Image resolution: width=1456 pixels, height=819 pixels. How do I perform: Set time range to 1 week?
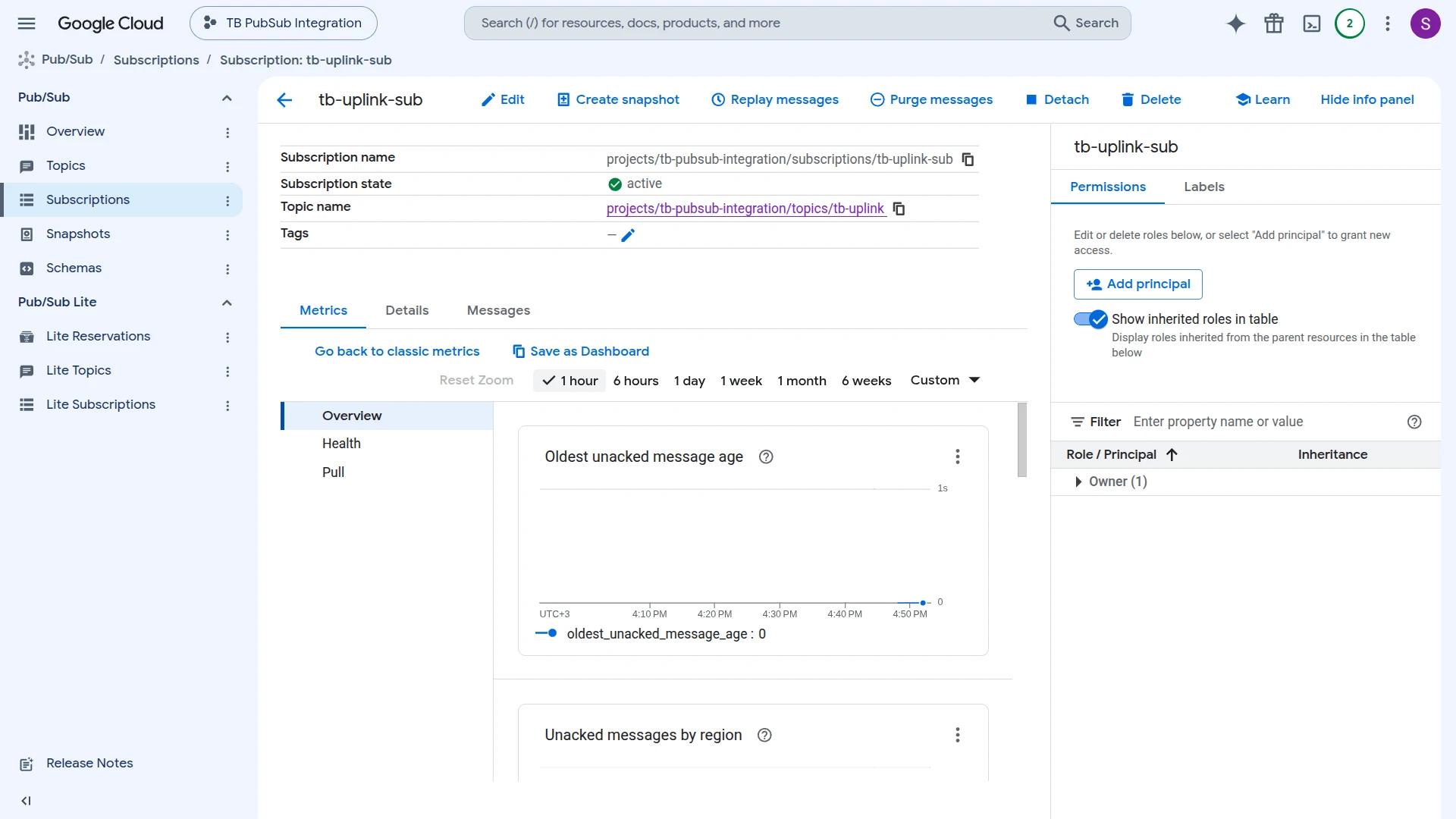point(741,381)
